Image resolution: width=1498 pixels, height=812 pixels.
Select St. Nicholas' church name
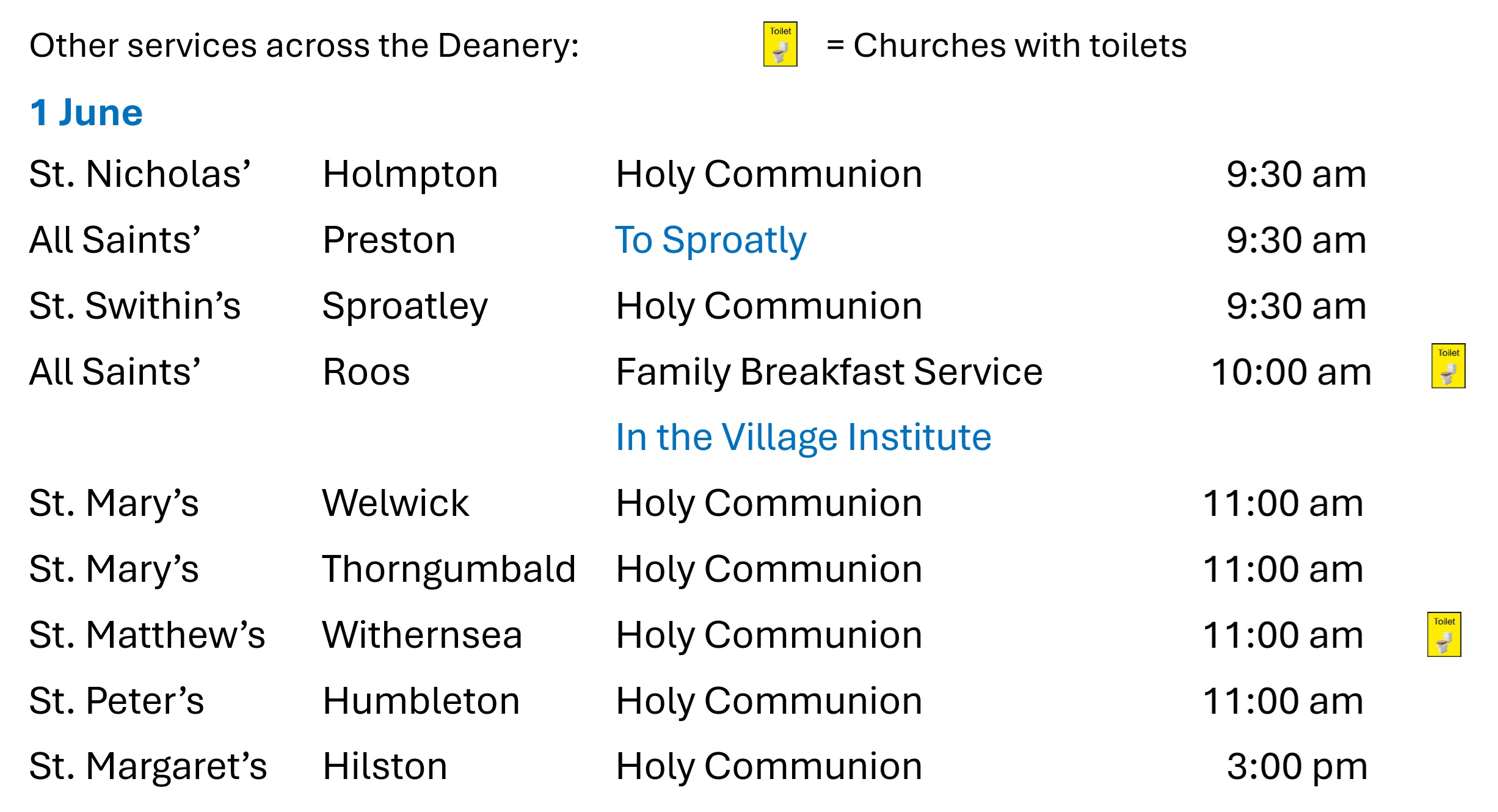[x=140, y=174]
